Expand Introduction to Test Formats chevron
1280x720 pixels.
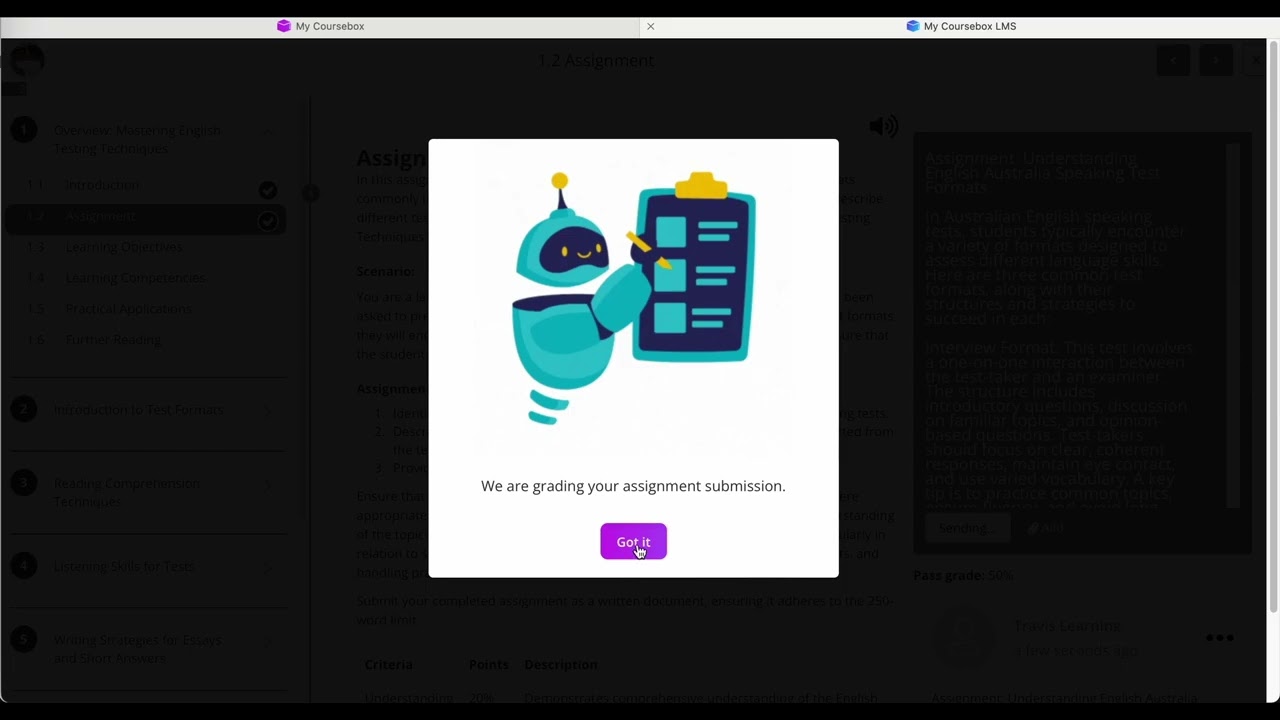pos(268,410)
